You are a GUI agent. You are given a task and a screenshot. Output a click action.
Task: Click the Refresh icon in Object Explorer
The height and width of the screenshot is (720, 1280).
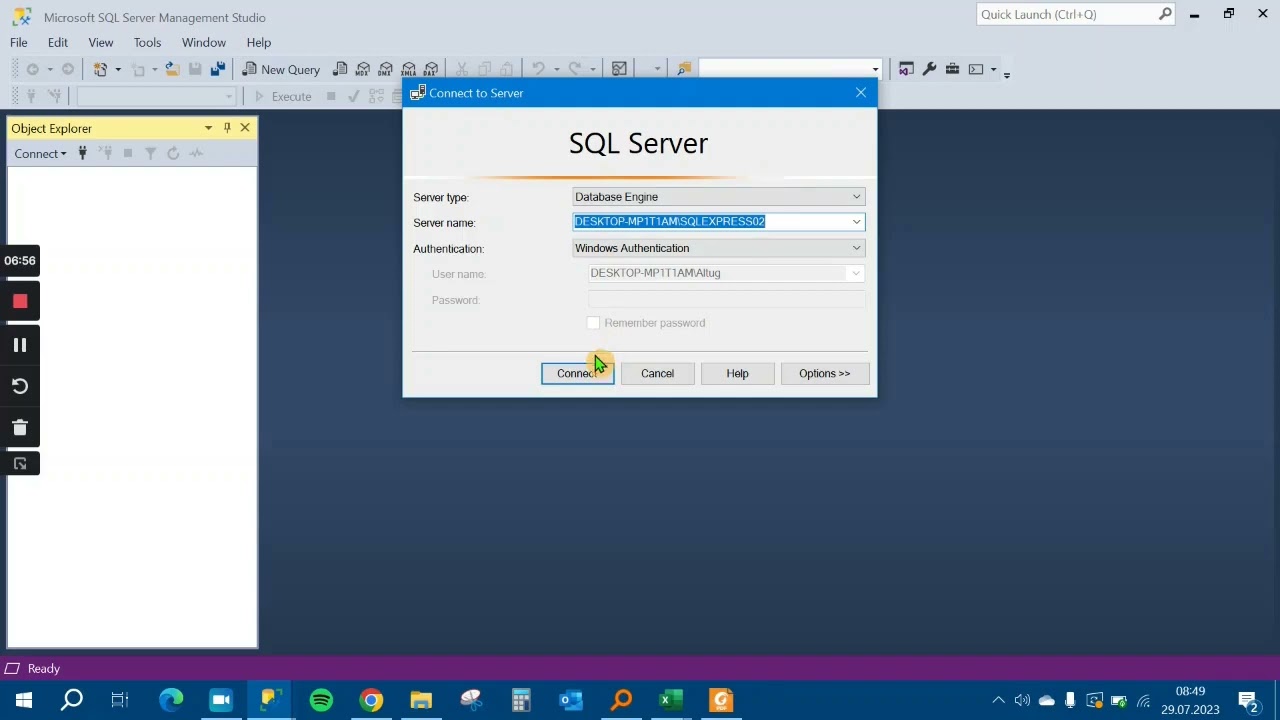coord(173,153)
